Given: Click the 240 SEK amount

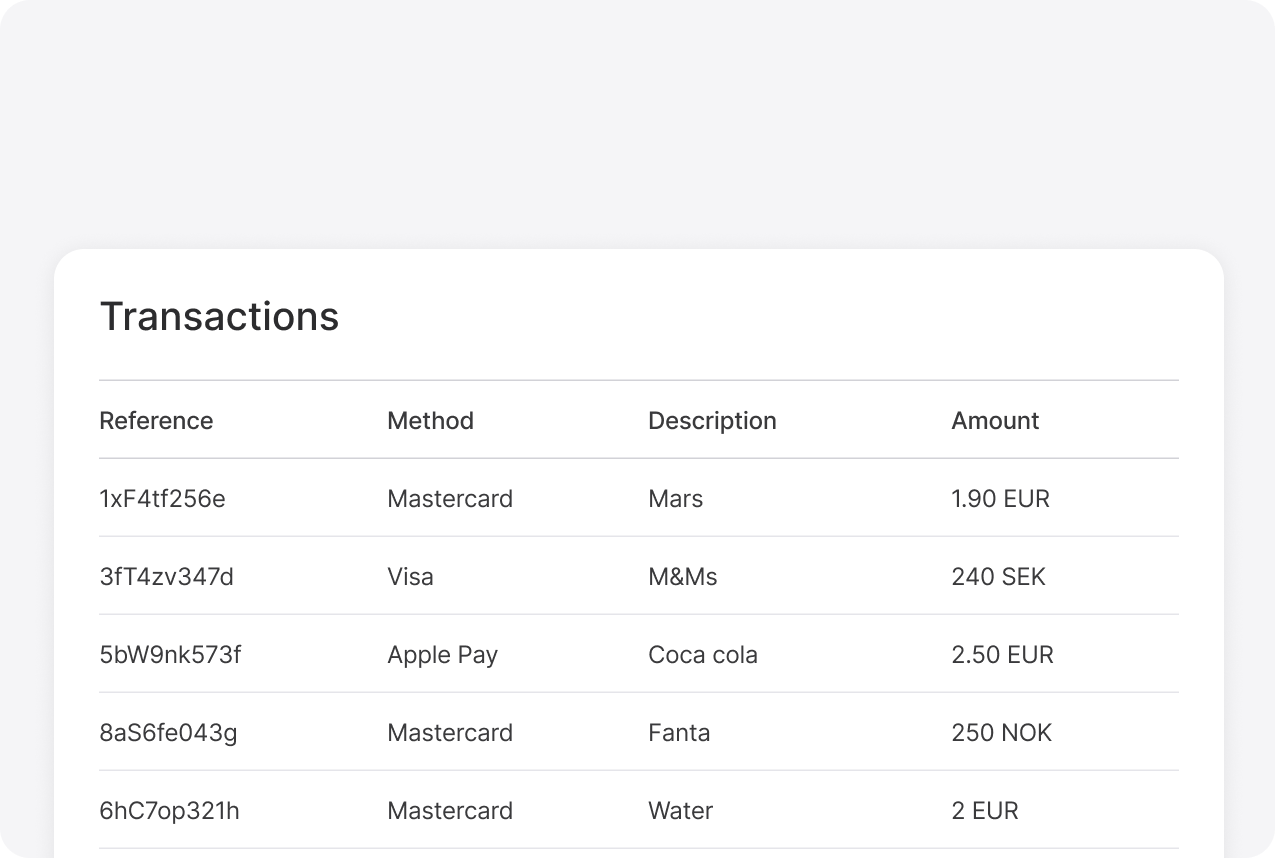Looking at the screenshot, I should click(998, 577).
